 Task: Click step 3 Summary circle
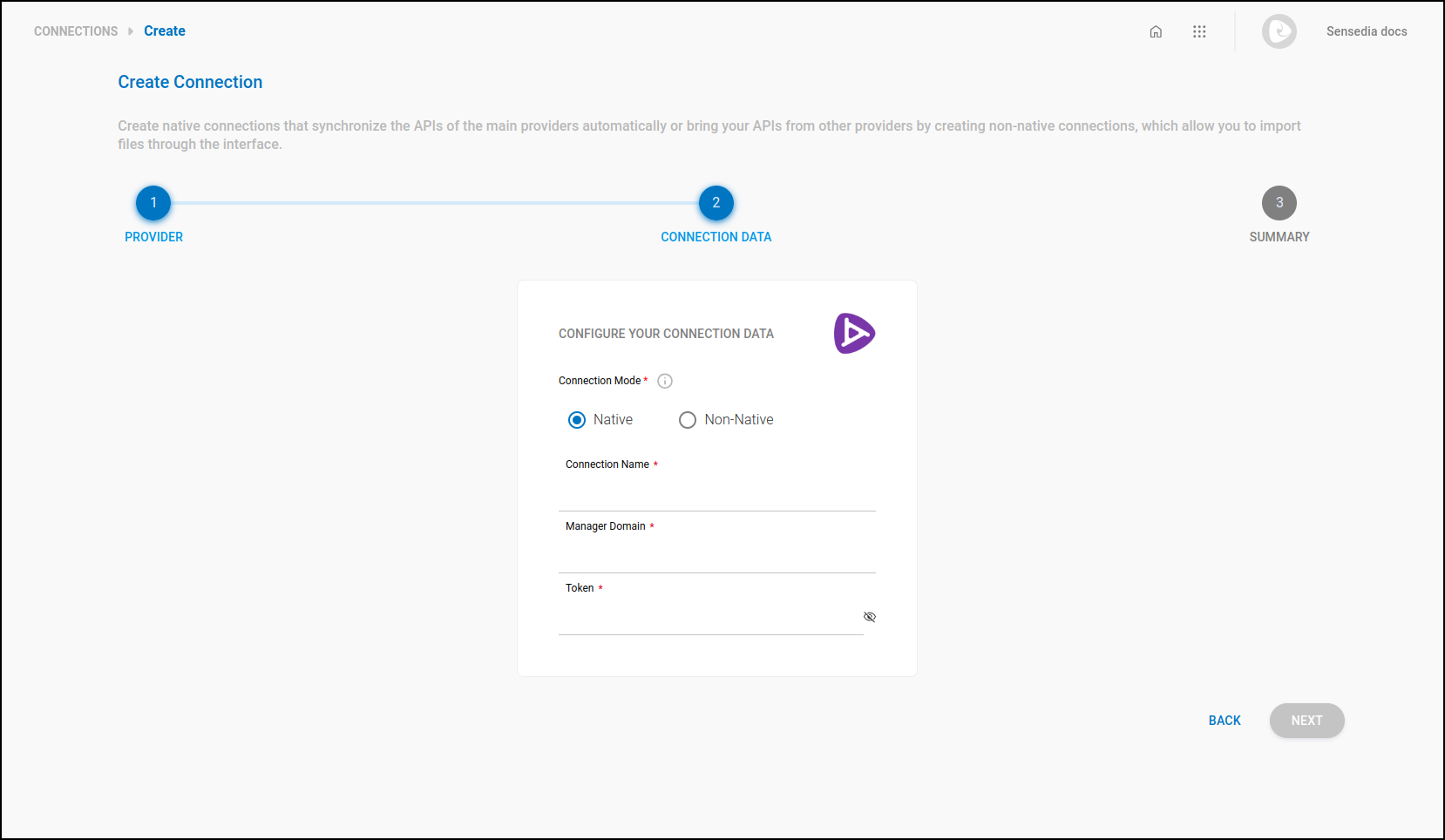(x=1279, y=202)
